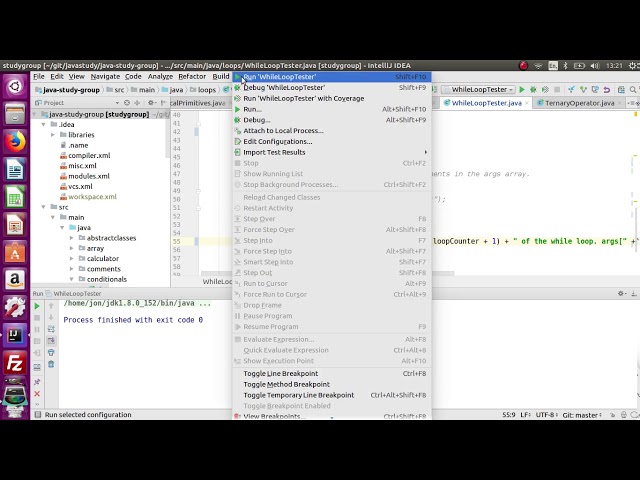Click the Update Project VCS icon
This screenshot has width=640, height=480.
(x=571, y=89)
